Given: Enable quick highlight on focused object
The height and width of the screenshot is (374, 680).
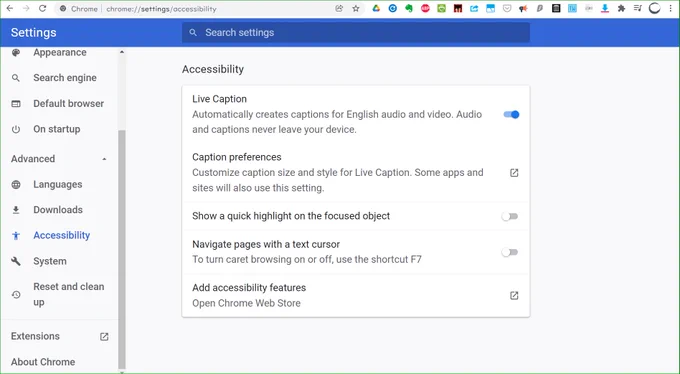Looking at the screenshot, I should (510, 217).
